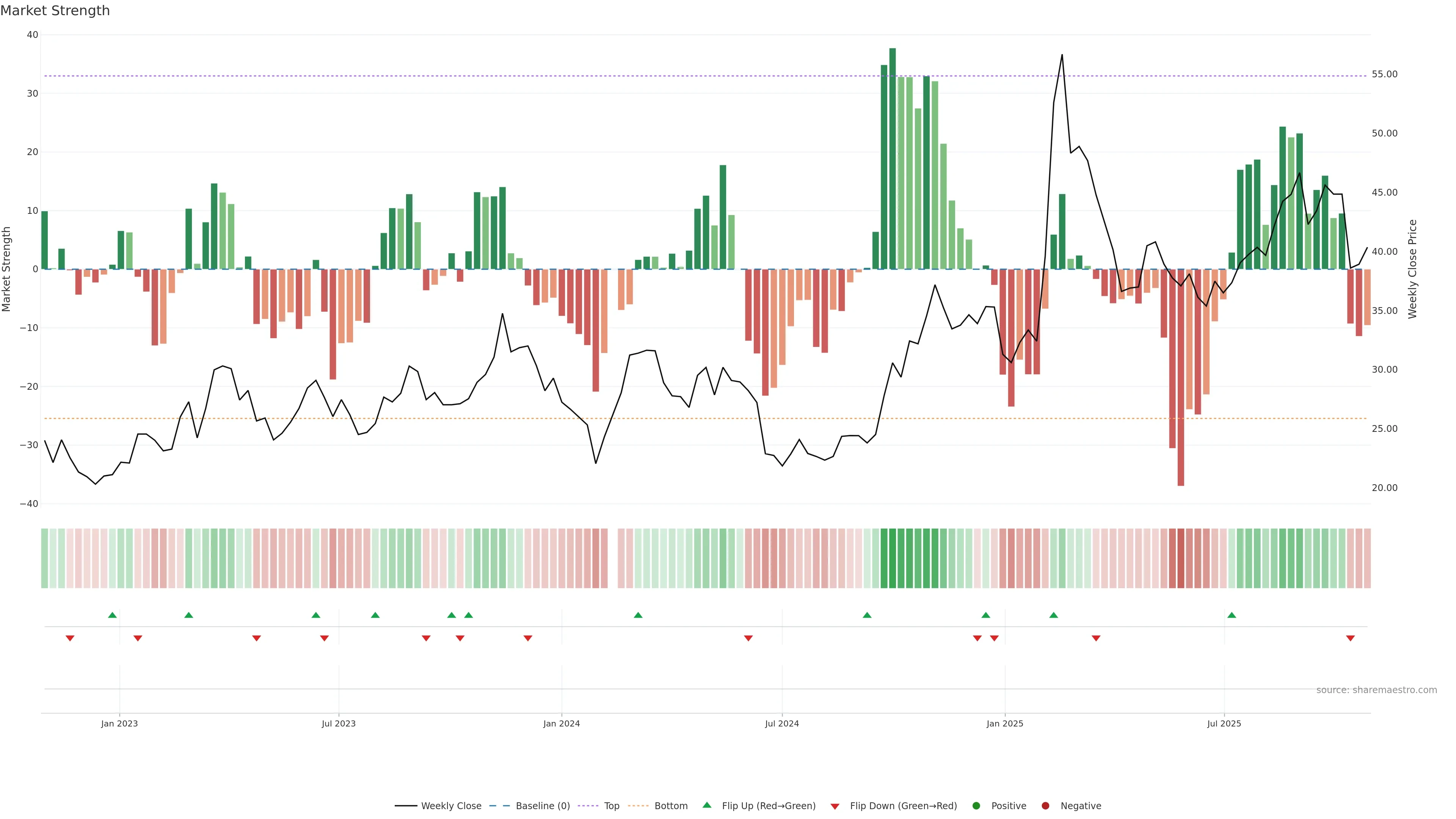Click the Negative red circle legend icon
This screenshot has width=1456, height=819.
1045,806
